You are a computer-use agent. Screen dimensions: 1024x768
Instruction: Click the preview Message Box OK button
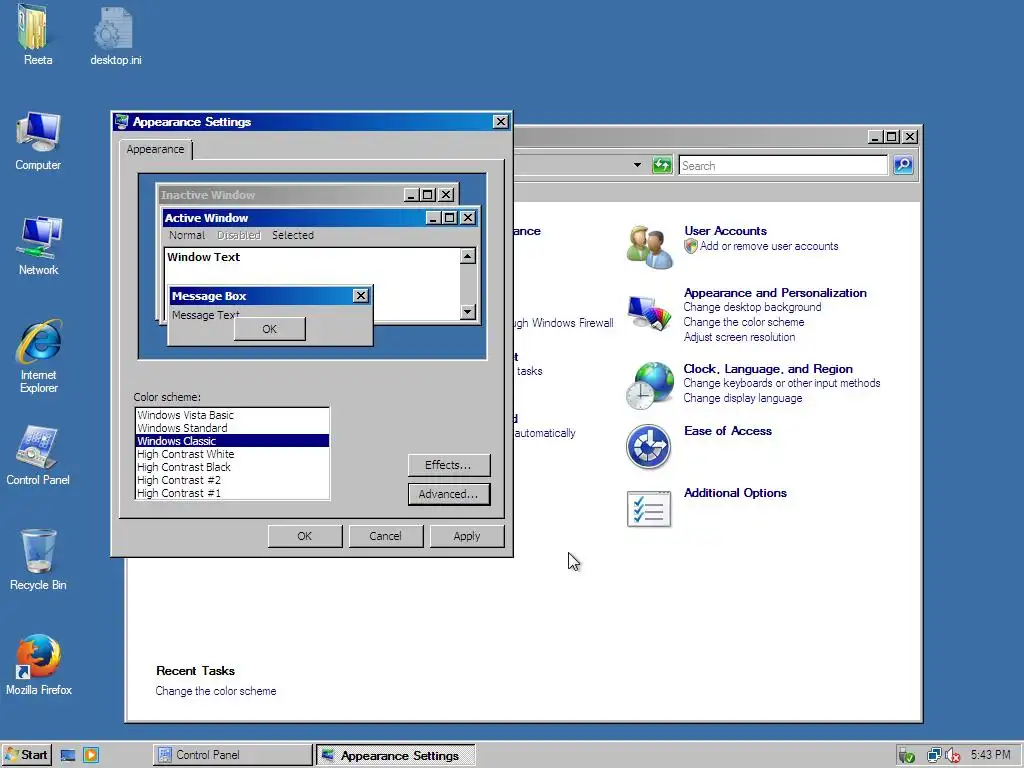coord(270,329)
